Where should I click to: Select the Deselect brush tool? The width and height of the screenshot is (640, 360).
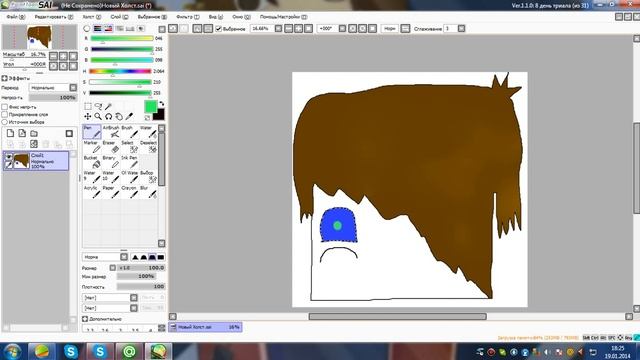[x=148, y=147]
